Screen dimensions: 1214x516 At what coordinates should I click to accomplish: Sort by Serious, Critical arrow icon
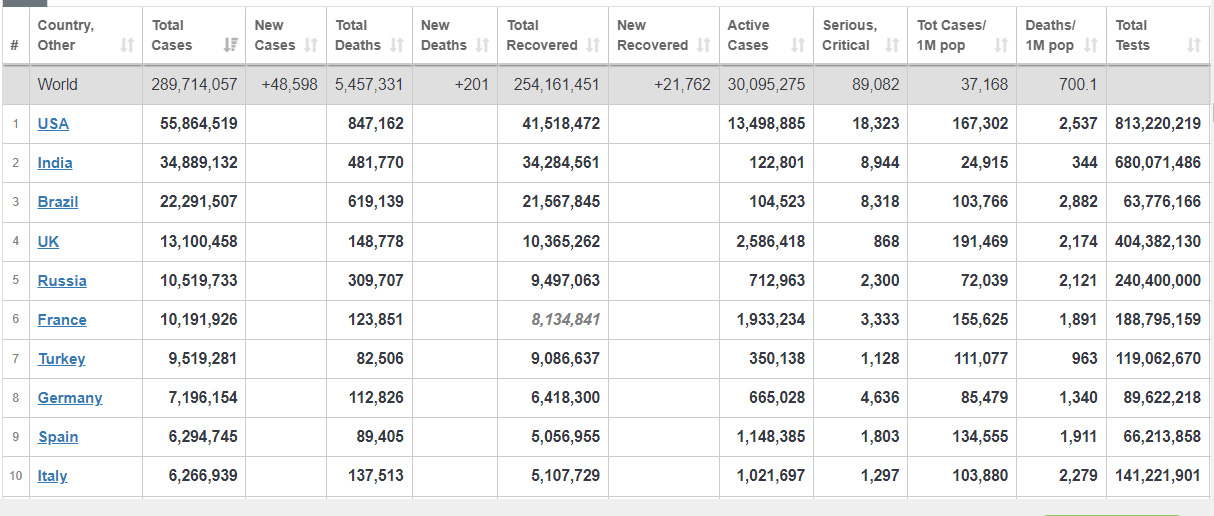point(892,45)
